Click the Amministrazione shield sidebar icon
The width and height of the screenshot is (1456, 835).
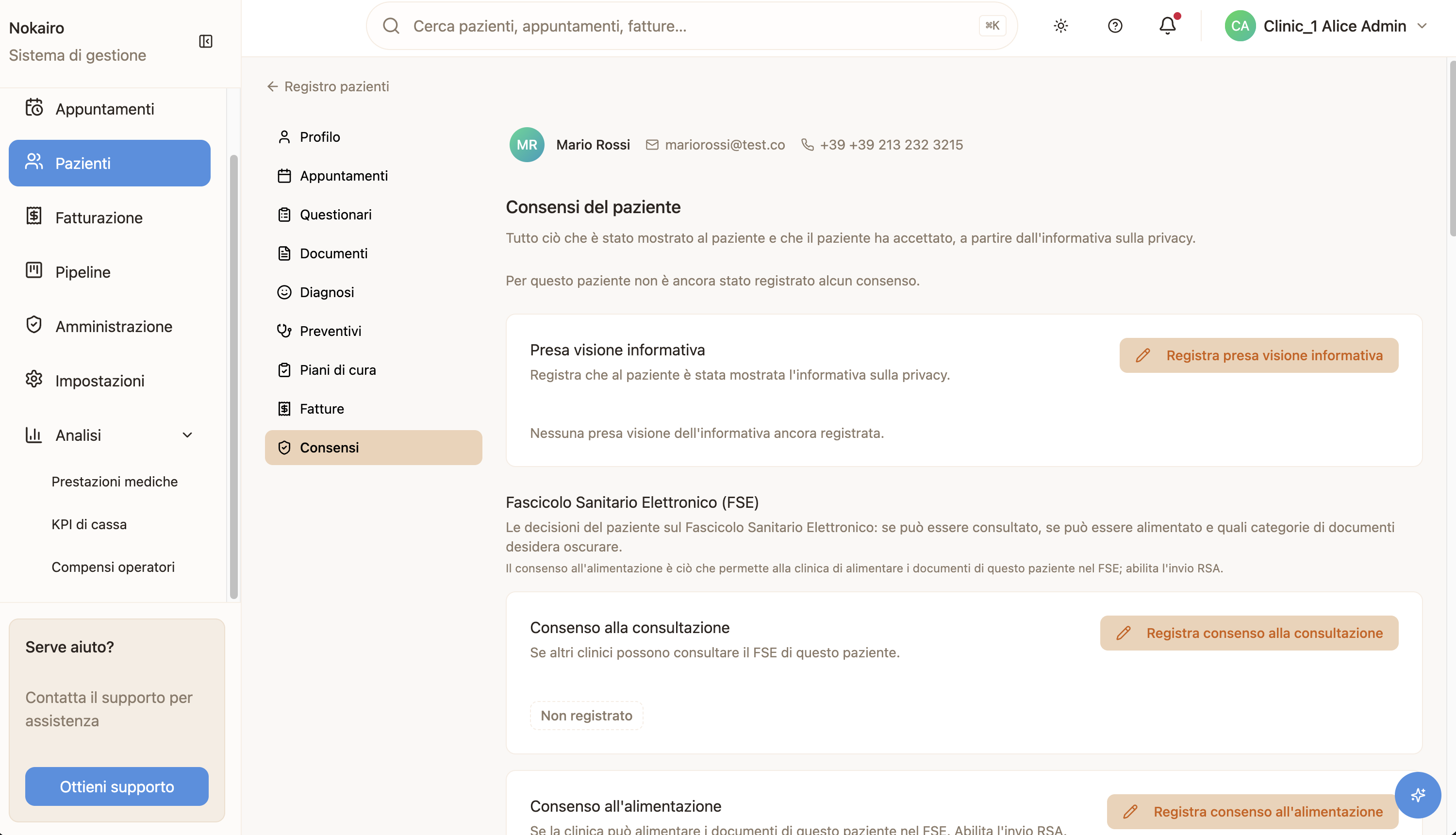click(x=34, y=325)
